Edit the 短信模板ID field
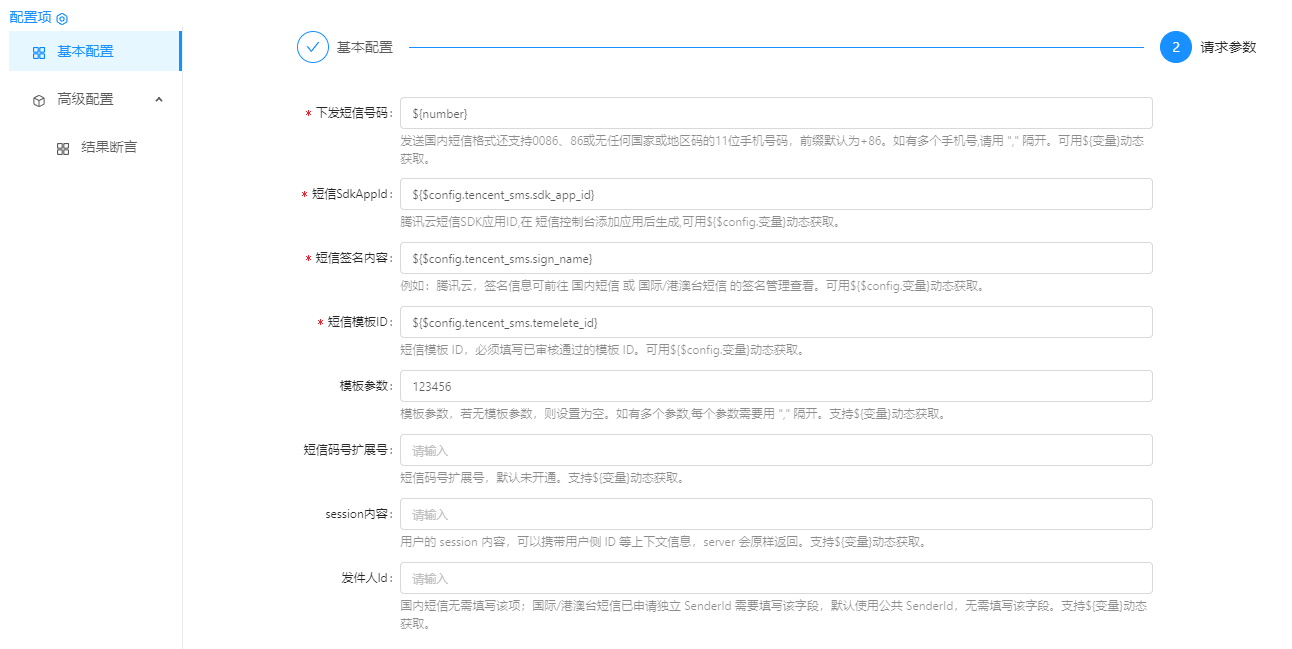This screenshot has width=1292, height=649. [775, 322]
